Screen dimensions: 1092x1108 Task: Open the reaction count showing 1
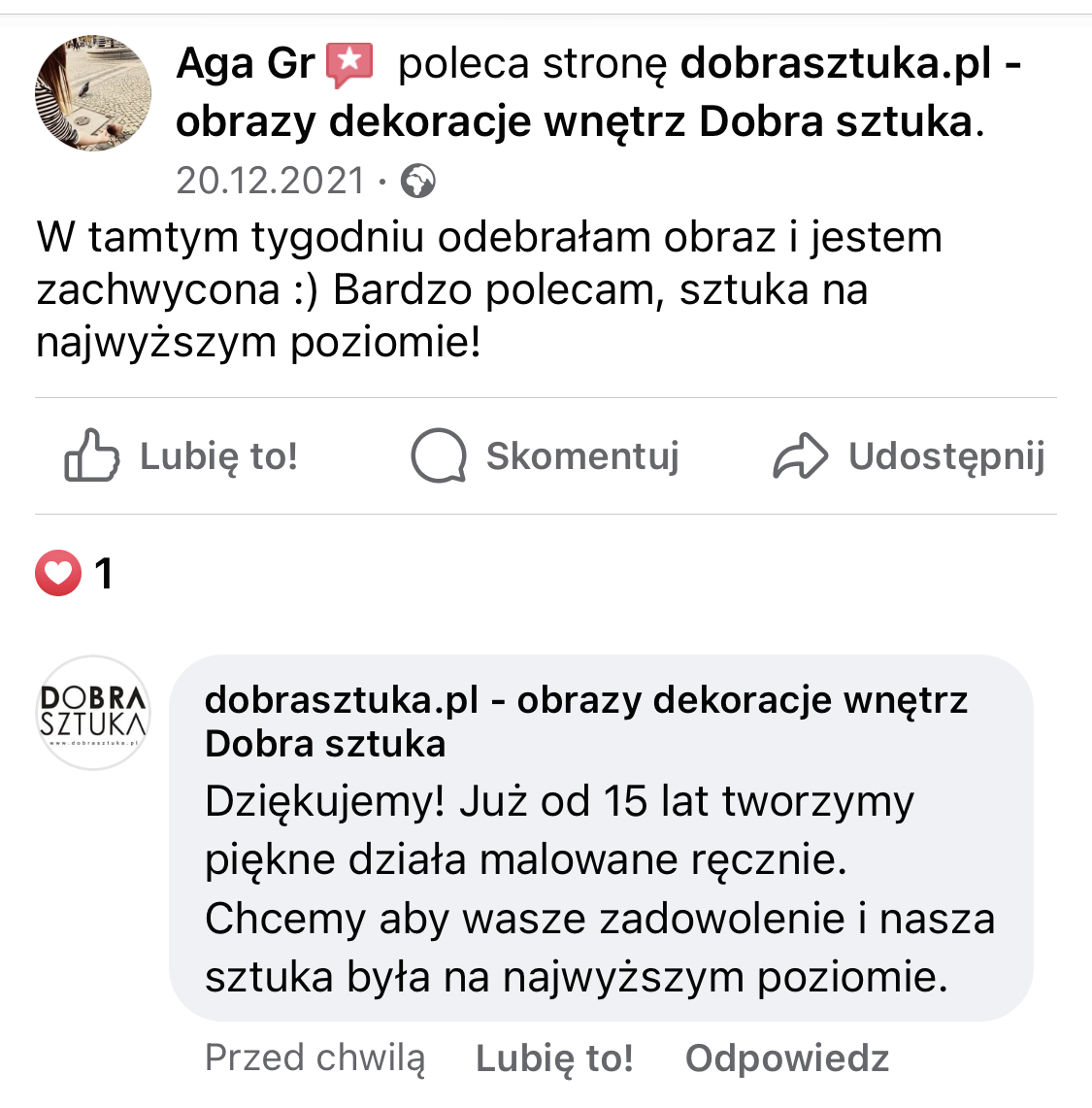coord(104,574)
